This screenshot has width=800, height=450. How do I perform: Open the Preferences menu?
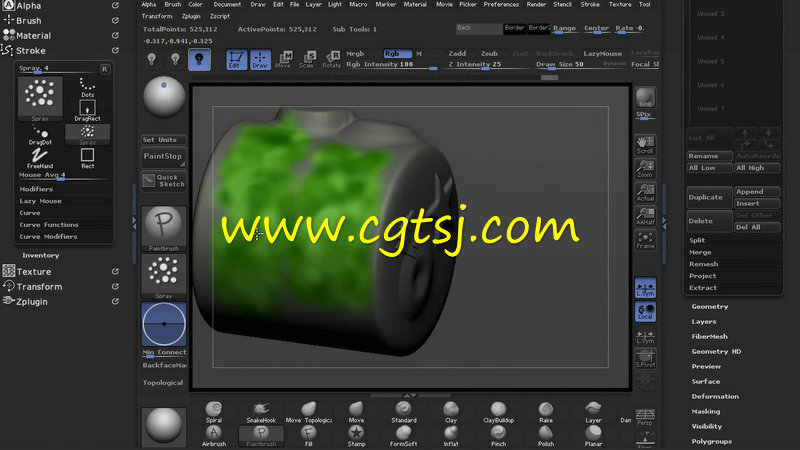pos(501,5)
